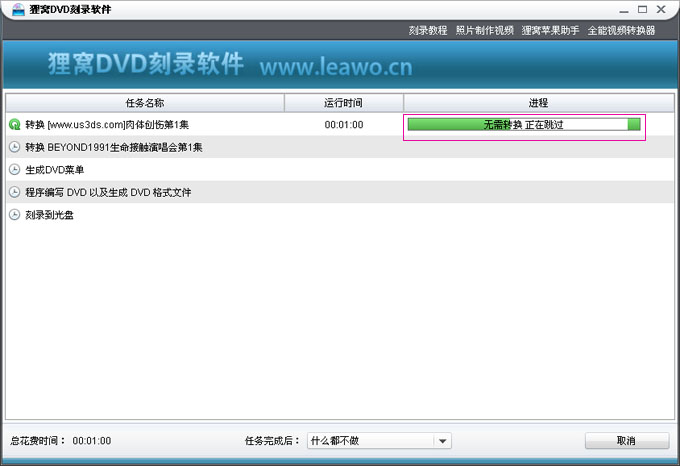Click the 进程 column header

(x=539, y=103)
